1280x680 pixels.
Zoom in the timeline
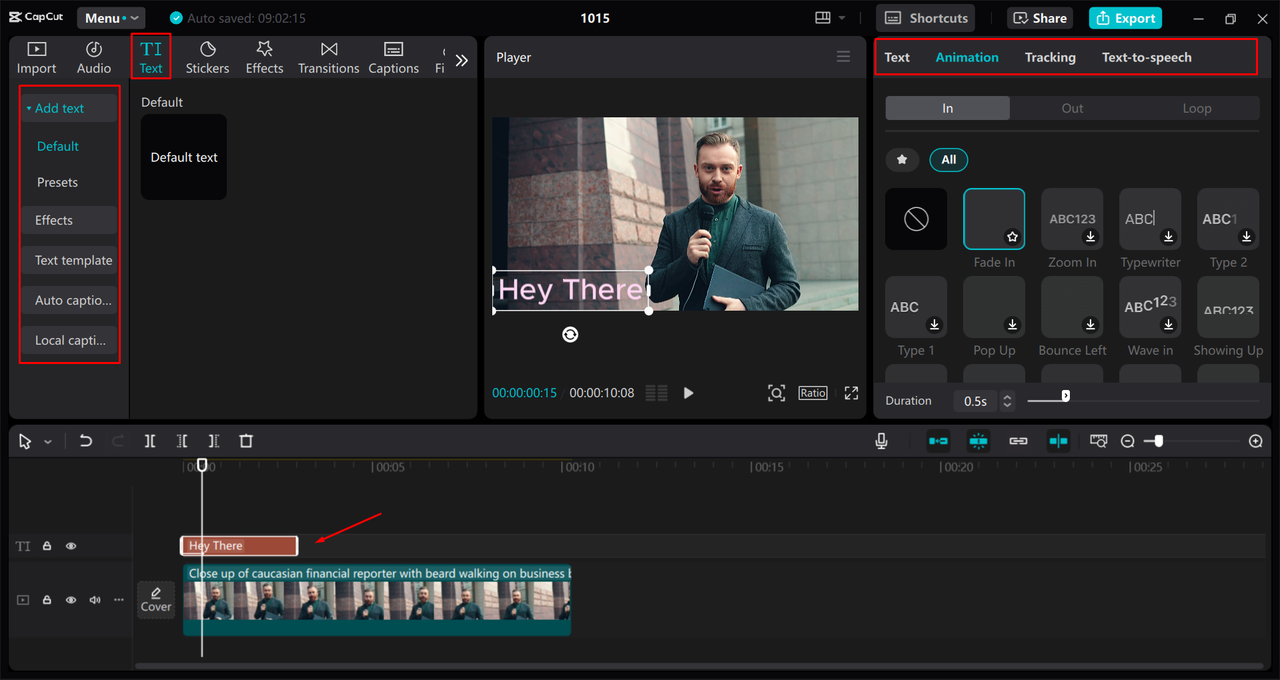[1256, 441]
